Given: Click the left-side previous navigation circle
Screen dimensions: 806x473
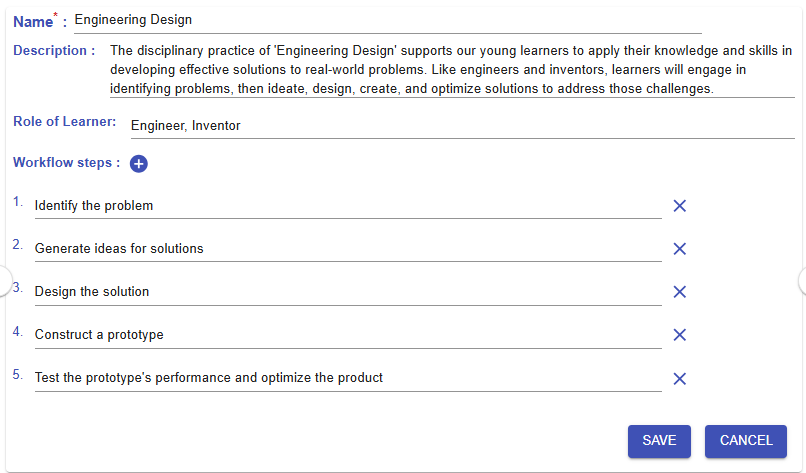Looking at the screenshot, I should (4, 281).
